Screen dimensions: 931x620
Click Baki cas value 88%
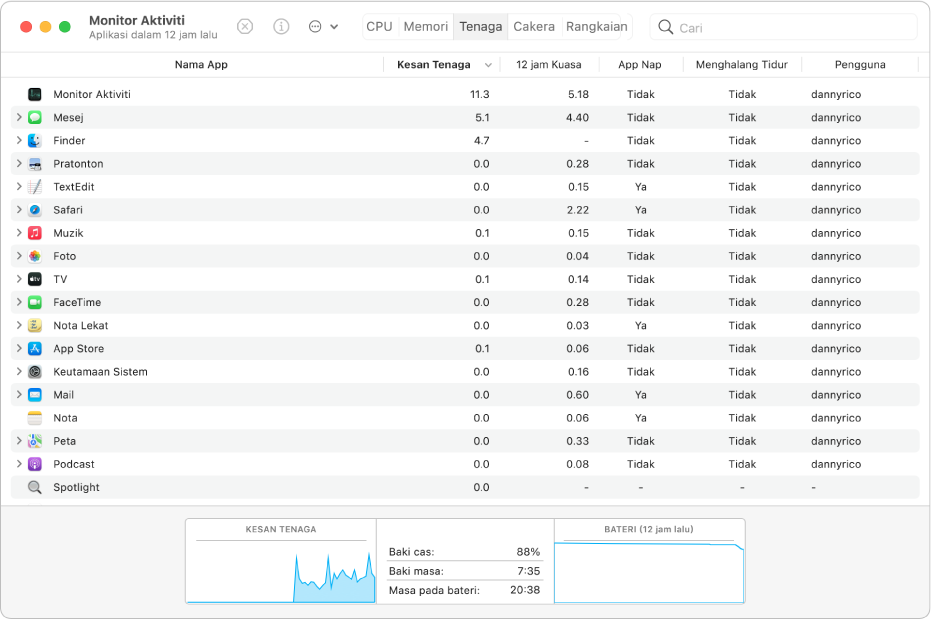coord(528,552)
